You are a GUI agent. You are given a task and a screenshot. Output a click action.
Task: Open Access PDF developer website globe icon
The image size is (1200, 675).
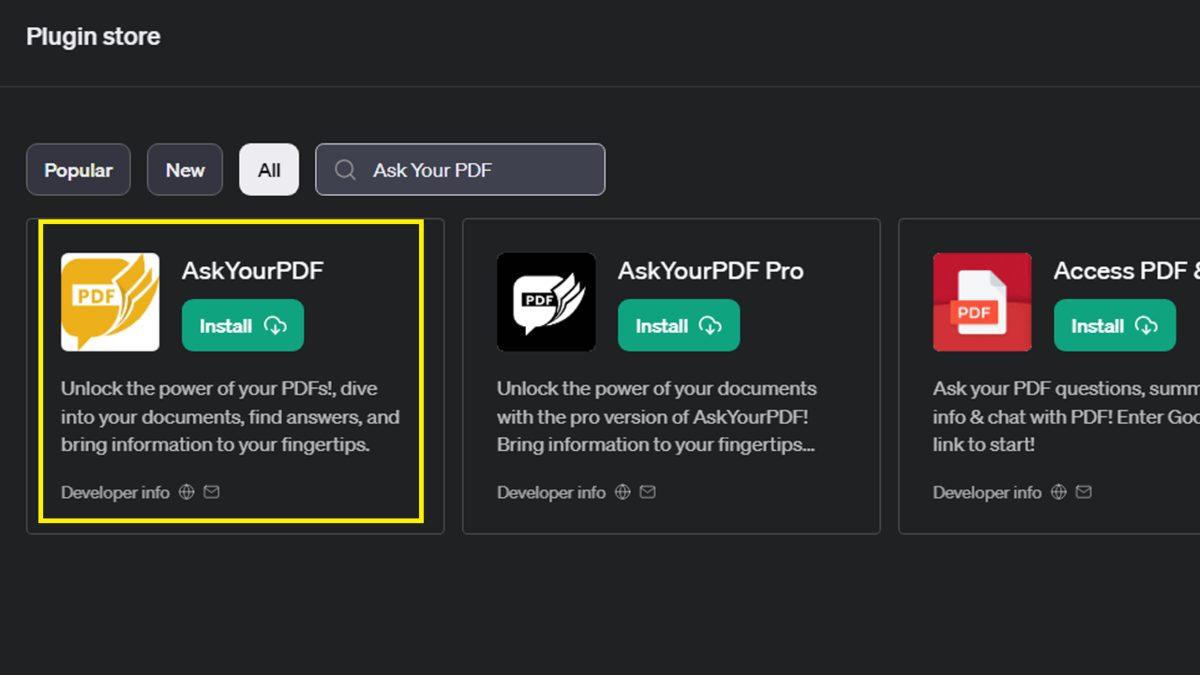point(1058,492)
